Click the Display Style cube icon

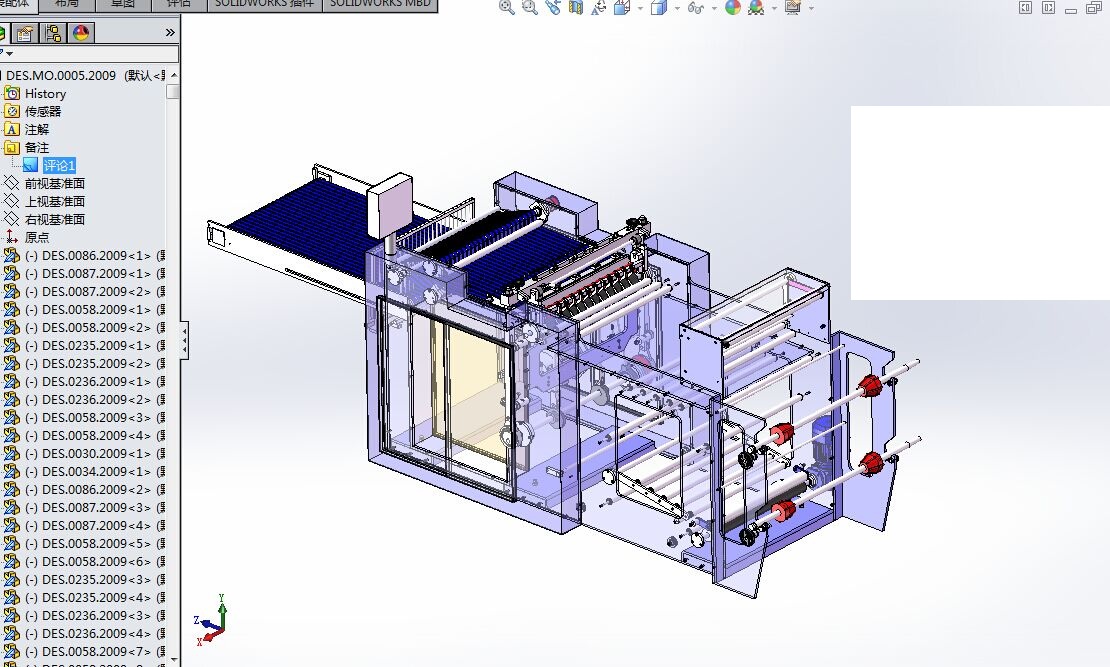[659, 8]
